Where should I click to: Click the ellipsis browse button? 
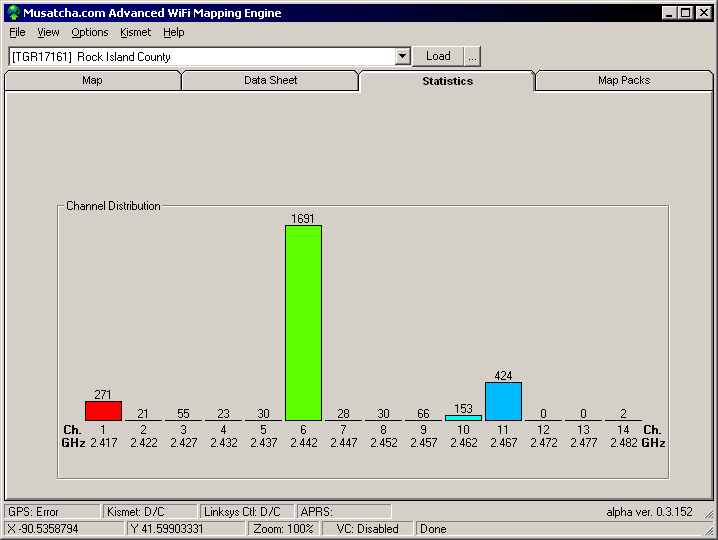click(473, 57)
